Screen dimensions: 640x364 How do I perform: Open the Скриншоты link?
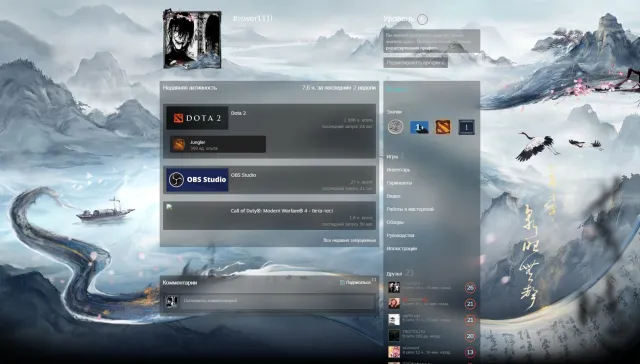point(399,183)
